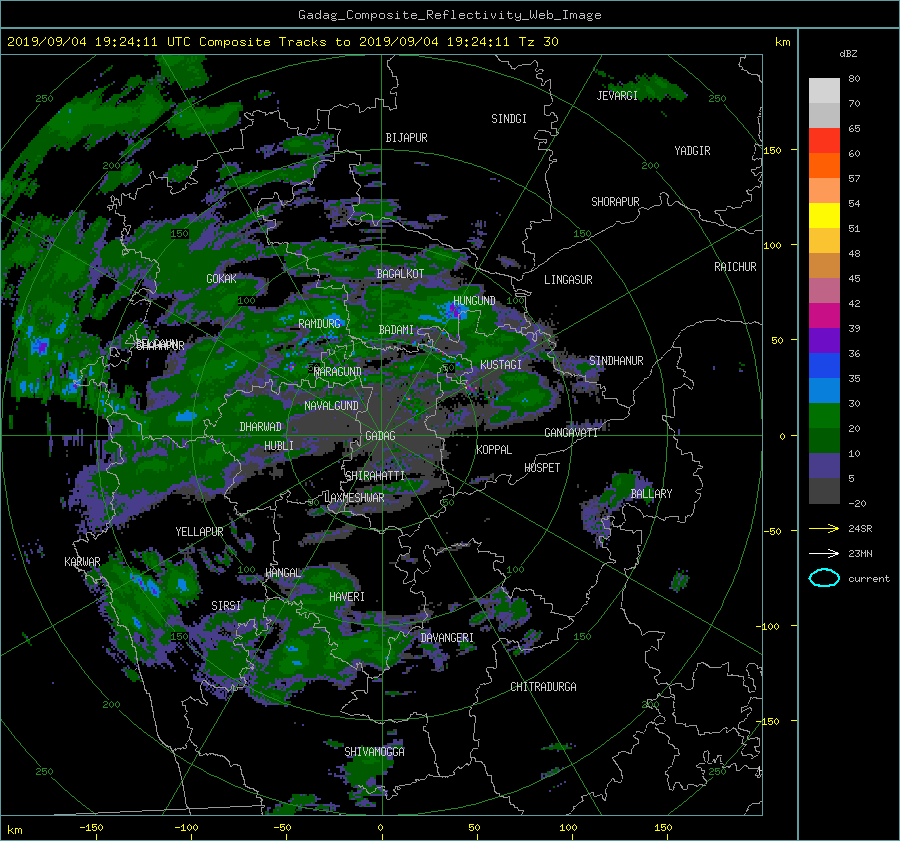Click the BIJAPUR city label

coord(406,138)
